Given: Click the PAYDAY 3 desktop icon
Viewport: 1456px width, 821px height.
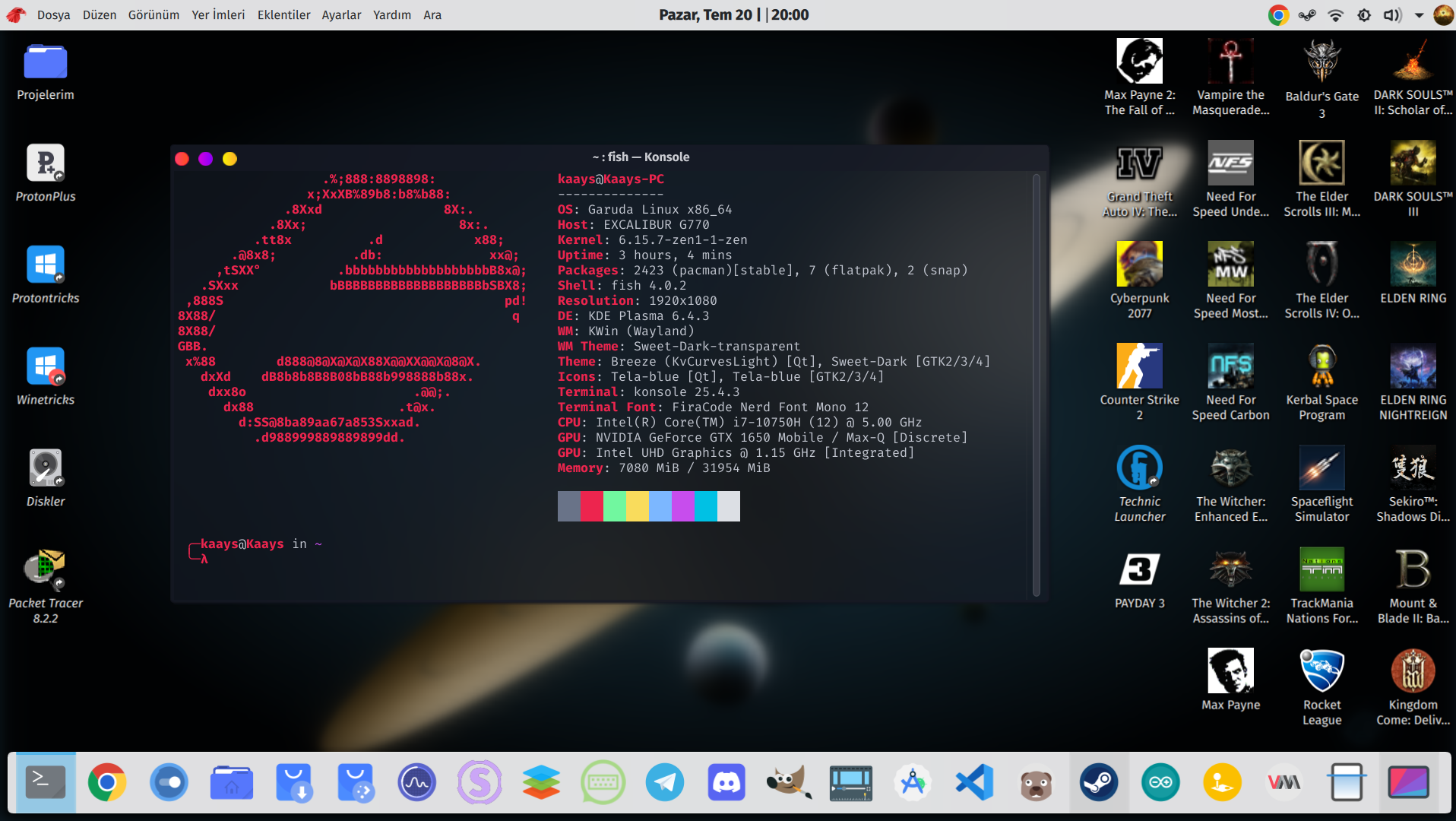Looking at the screenshot, I should [x=1140, y=580].
